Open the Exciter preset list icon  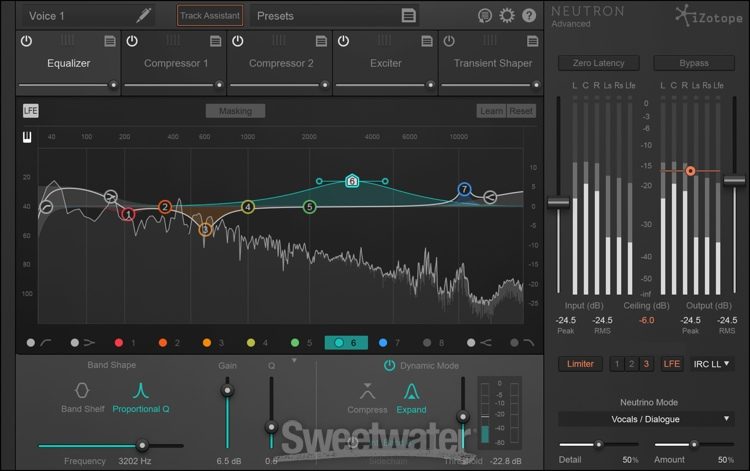pyautogui.click(x=427, y=41)
